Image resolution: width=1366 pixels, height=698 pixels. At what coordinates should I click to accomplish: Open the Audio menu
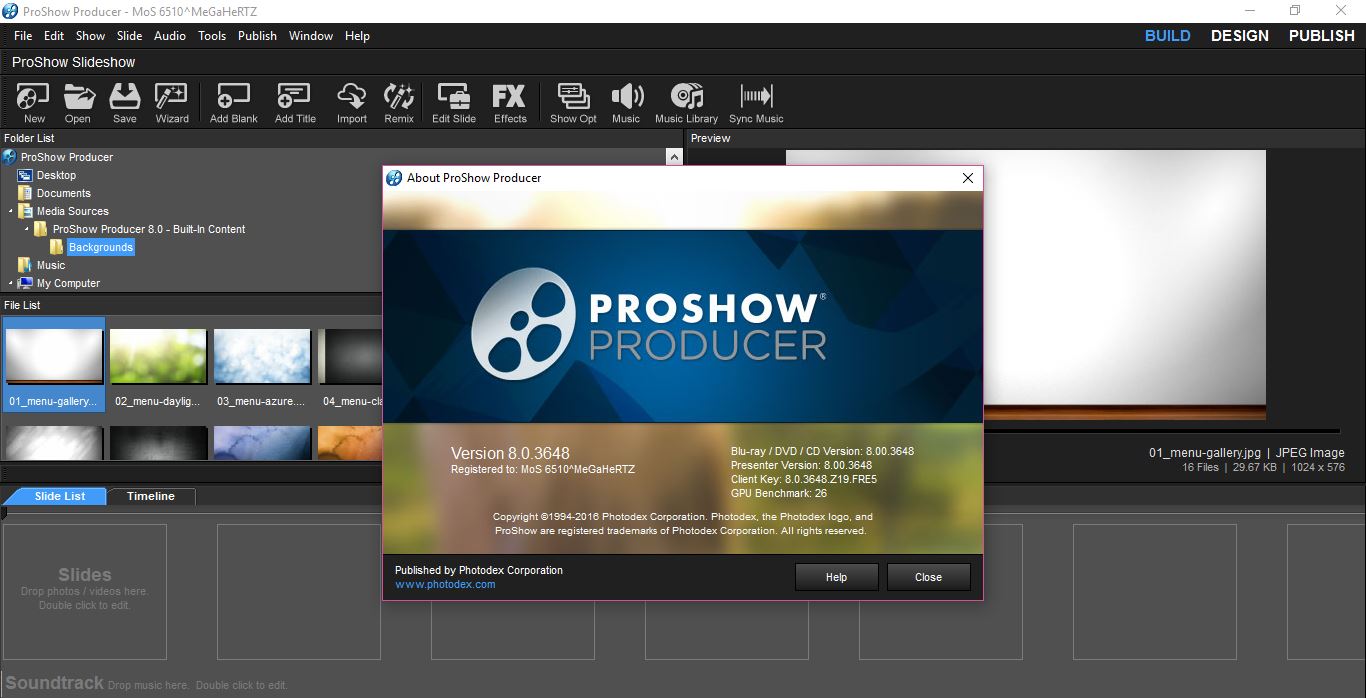(x=170, y=36)
